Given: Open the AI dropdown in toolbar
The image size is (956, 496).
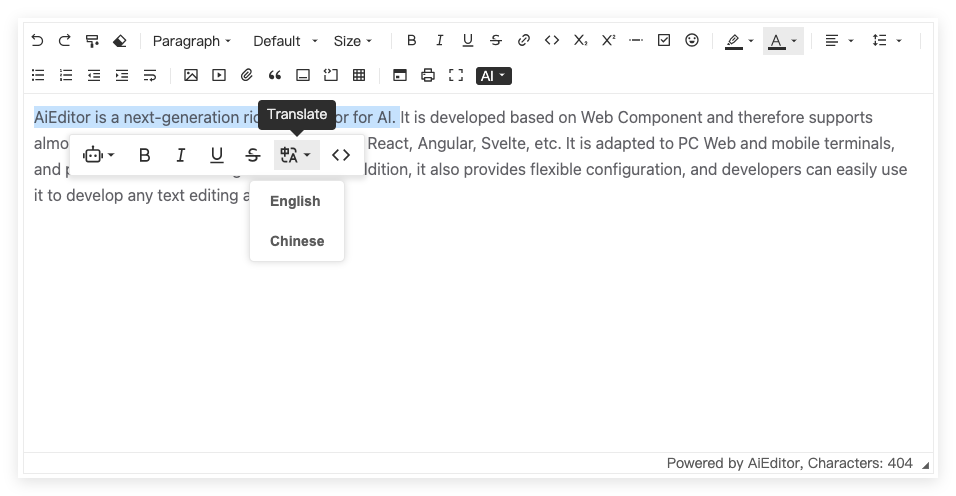Looking at the screenshot, I should (x=493, y=76).
